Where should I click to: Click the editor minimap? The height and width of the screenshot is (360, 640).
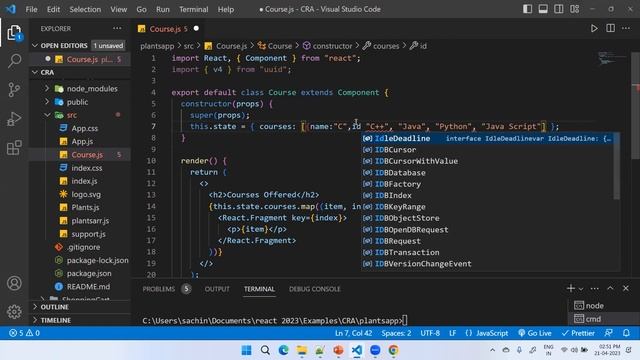click(612, 59)
